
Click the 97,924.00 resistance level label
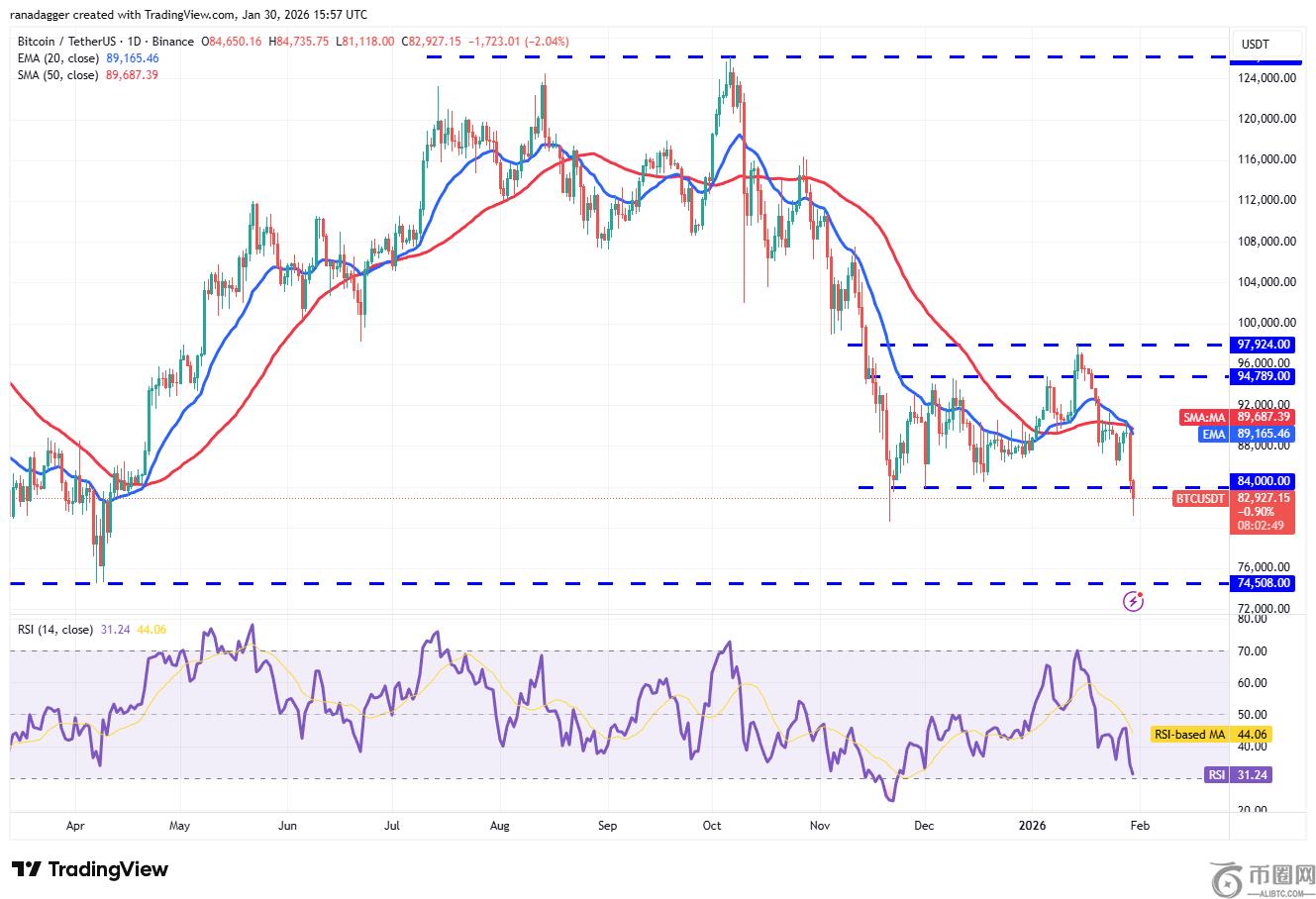tap(1264, 345)
